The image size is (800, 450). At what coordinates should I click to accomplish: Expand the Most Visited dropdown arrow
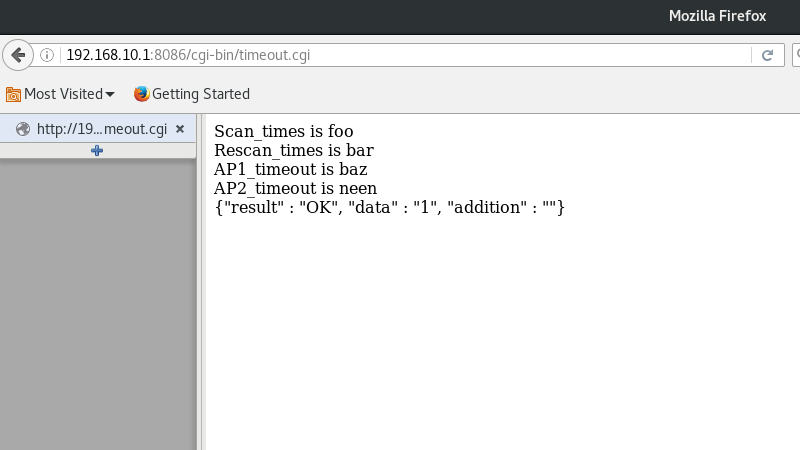click(110, 94)
